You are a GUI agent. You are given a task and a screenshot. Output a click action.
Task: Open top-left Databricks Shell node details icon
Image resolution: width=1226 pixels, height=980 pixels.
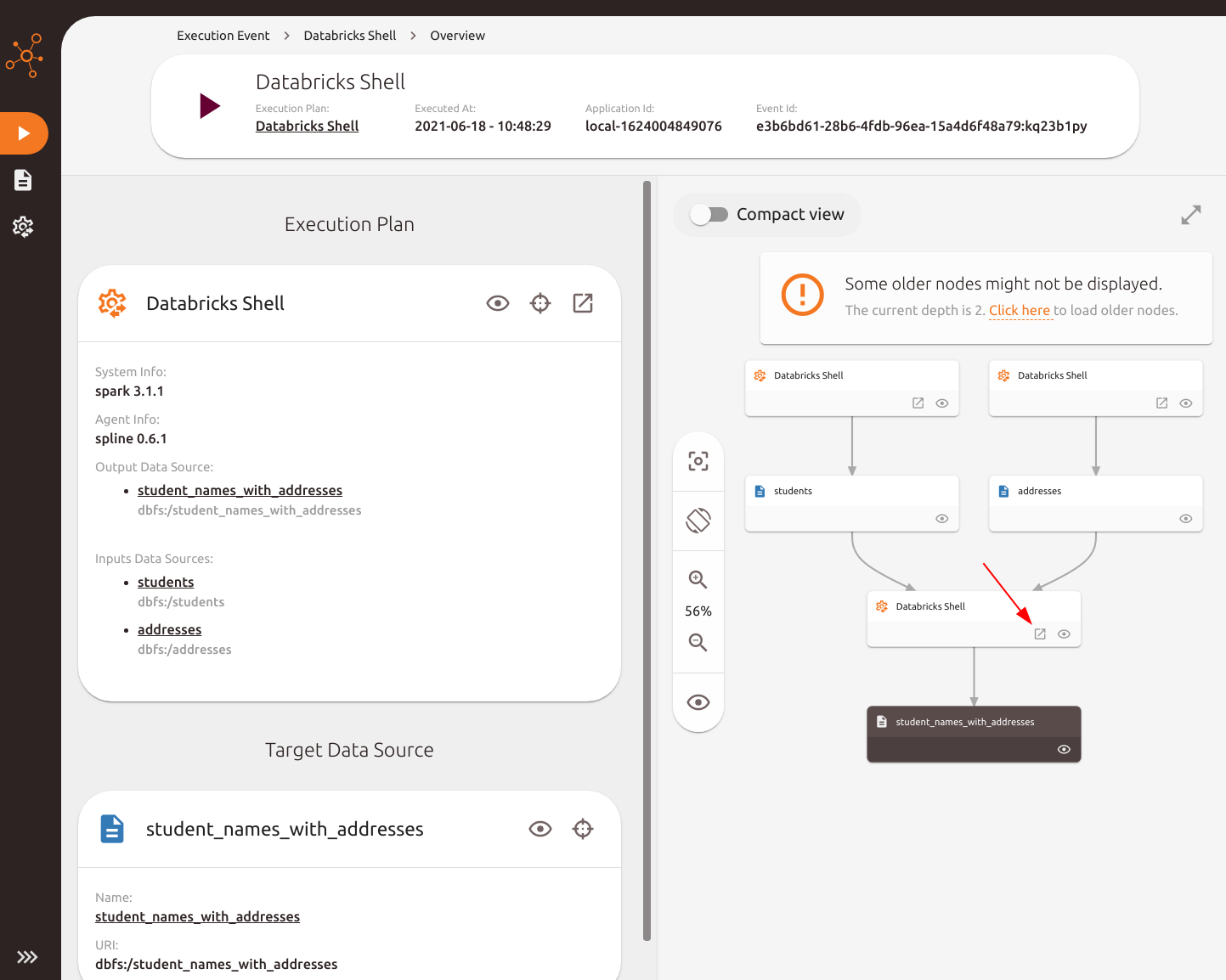[918, 403]
